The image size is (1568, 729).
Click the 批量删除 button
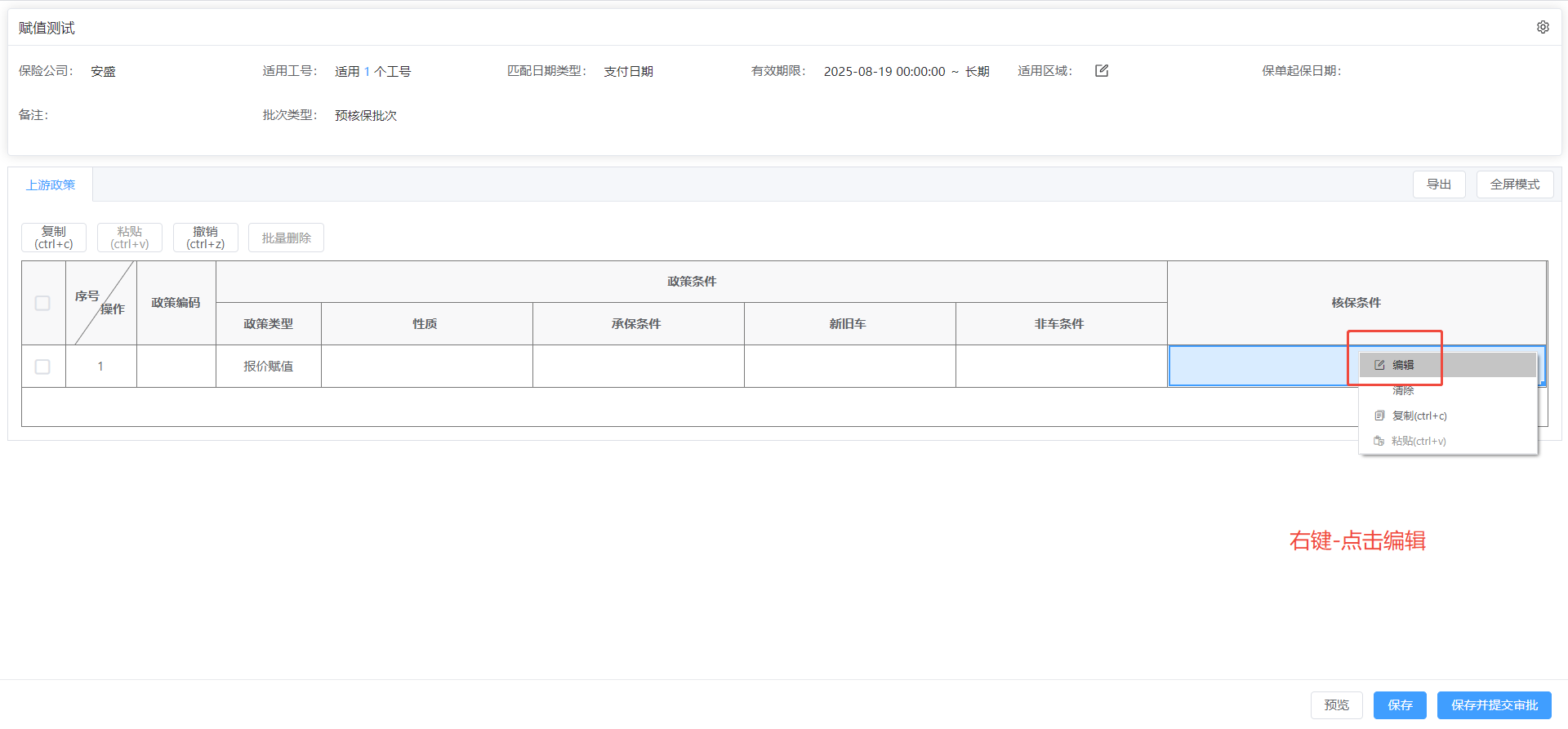click(x=287, y=238)
